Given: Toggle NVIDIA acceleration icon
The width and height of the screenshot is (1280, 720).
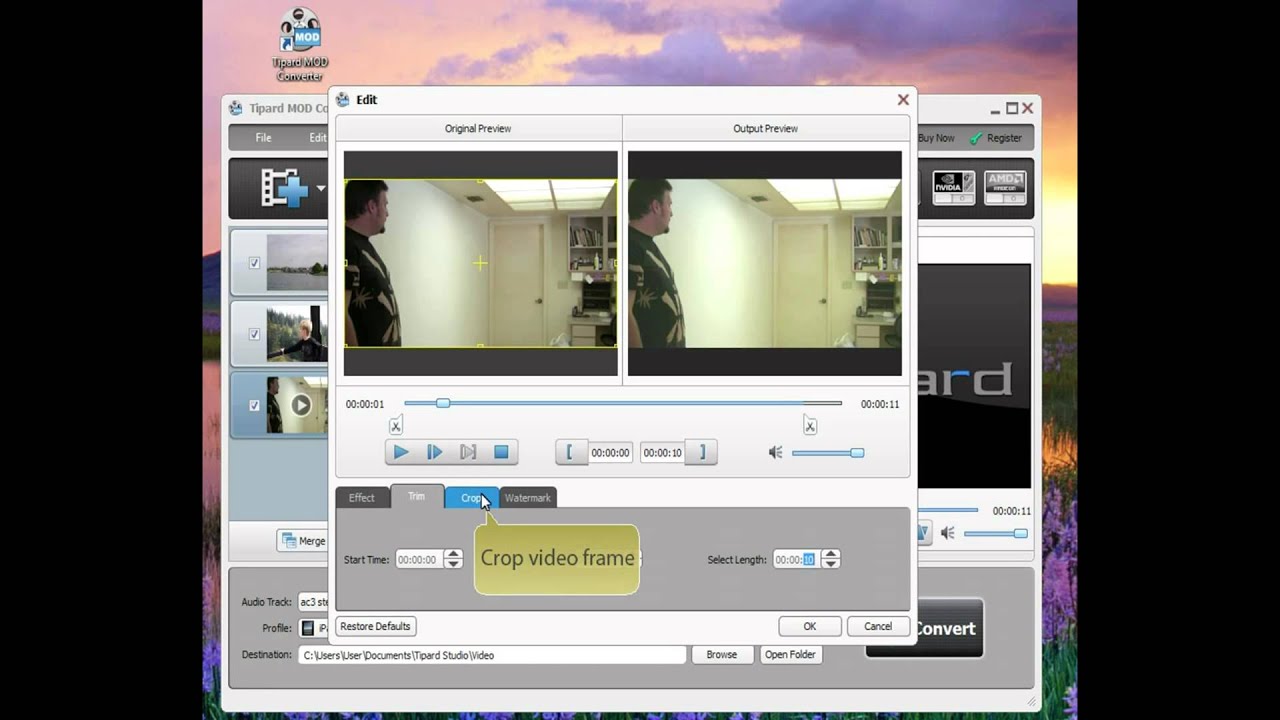Looking at the screenshot, I should click(x=954, y=187).
